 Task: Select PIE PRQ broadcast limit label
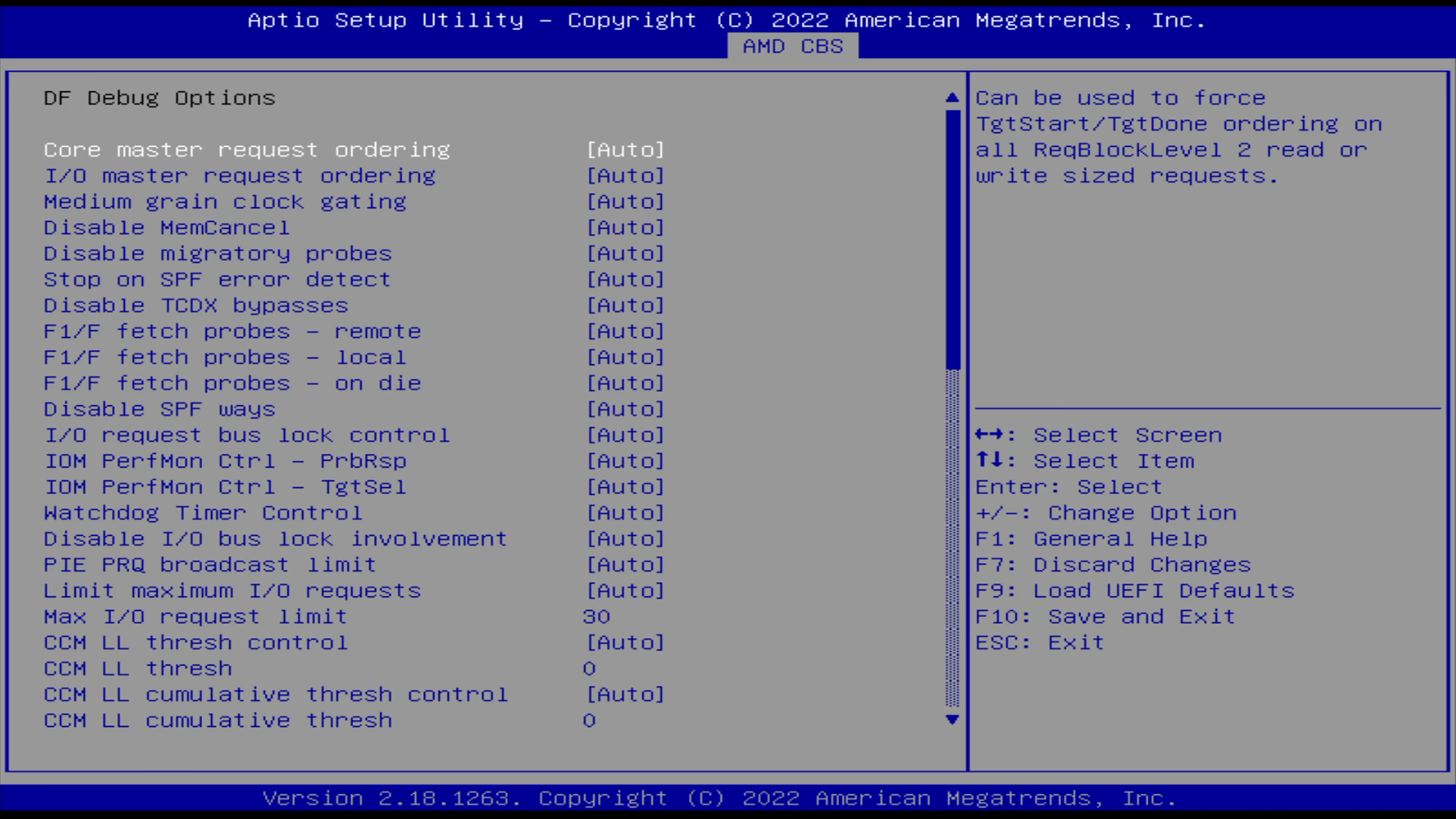pos(210,565)
